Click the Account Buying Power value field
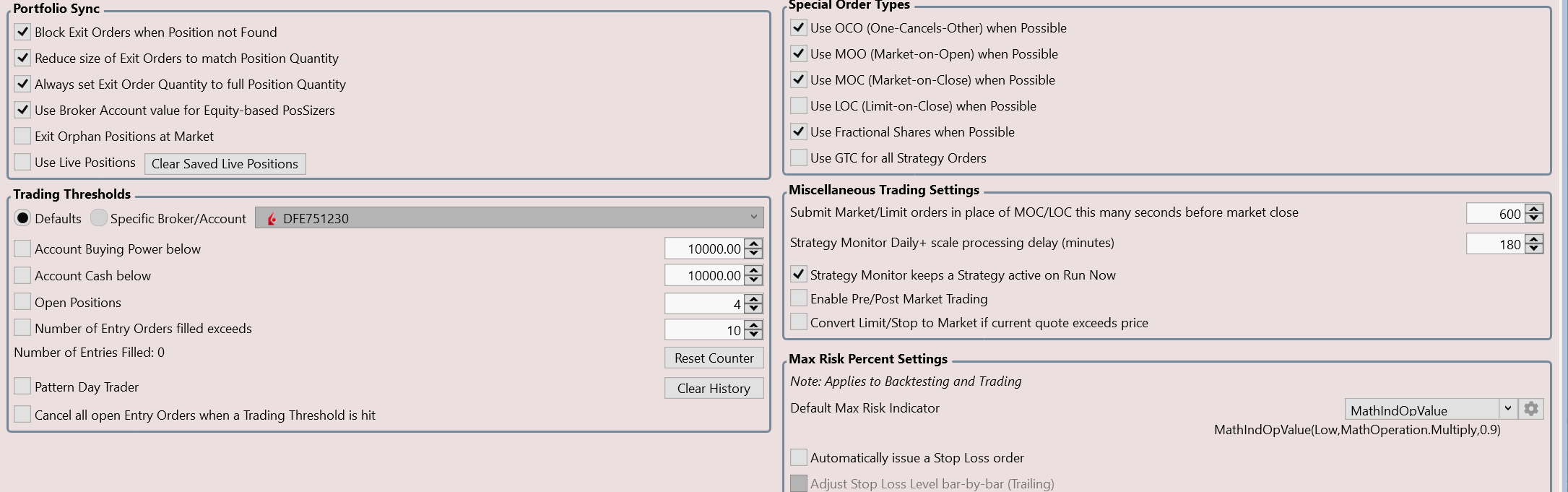The height and width of the screenshot is (492, 1568). point(704,249)
